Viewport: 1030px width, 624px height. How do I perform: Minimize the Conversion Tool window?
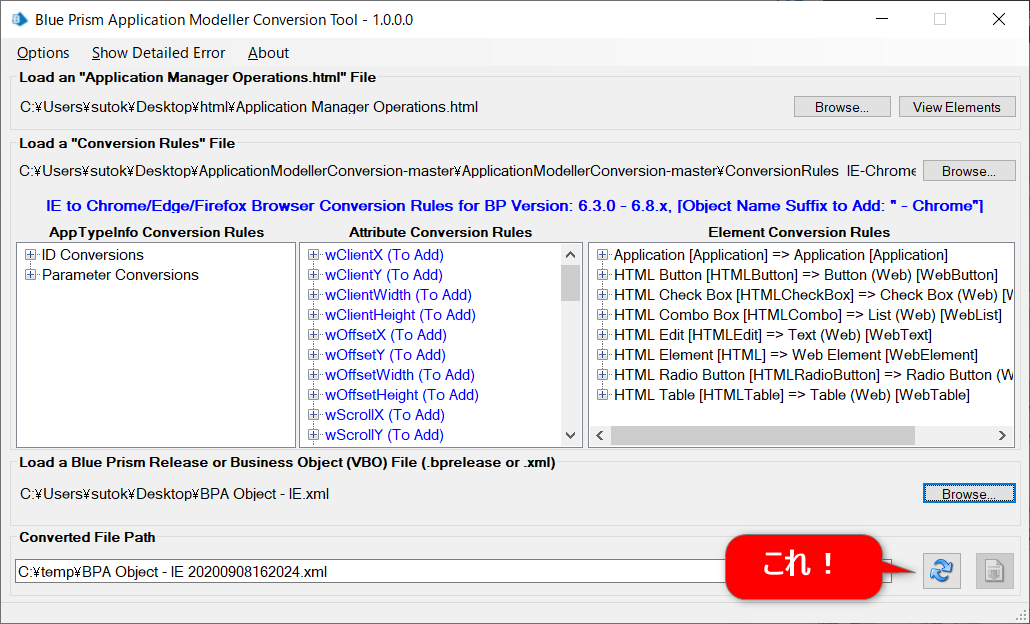click(882, 19)
